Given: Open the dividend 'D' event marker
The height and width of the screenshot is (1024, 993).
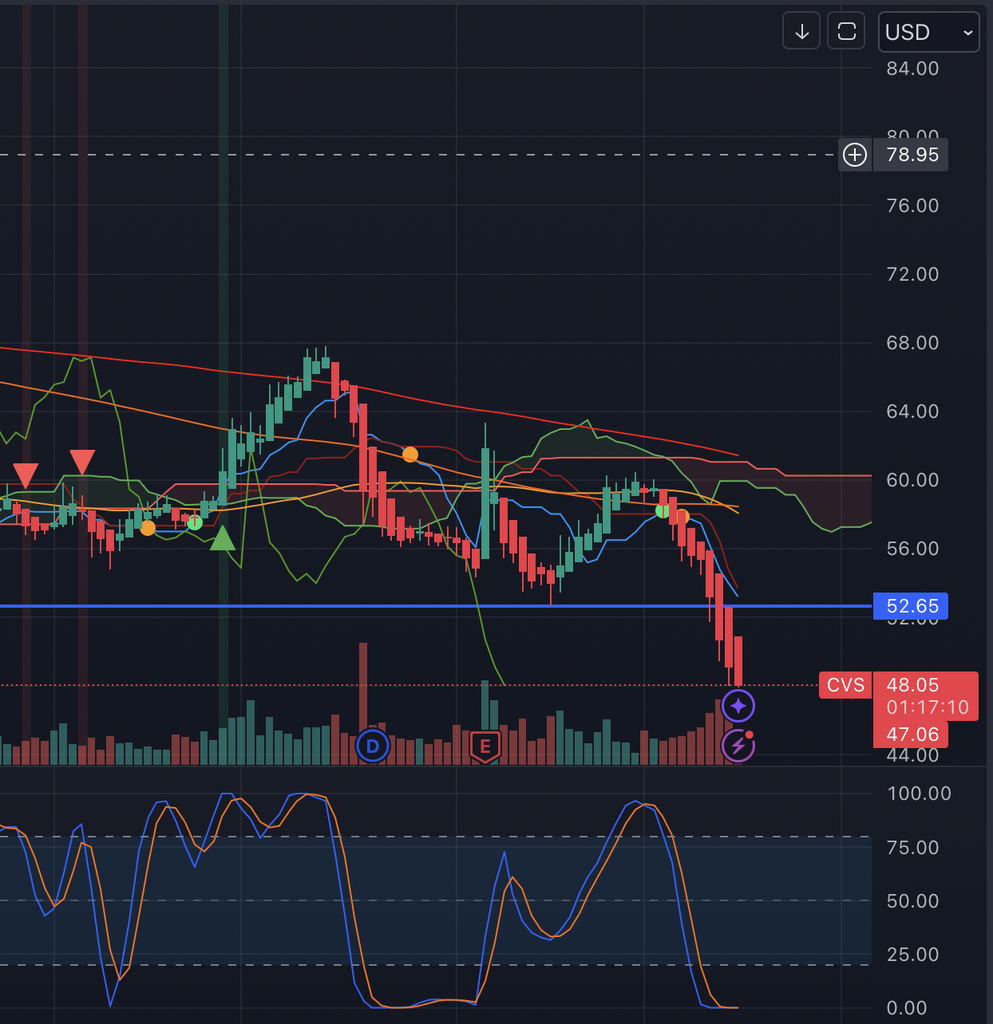Looking at the screenshot, I should [373, 745].
